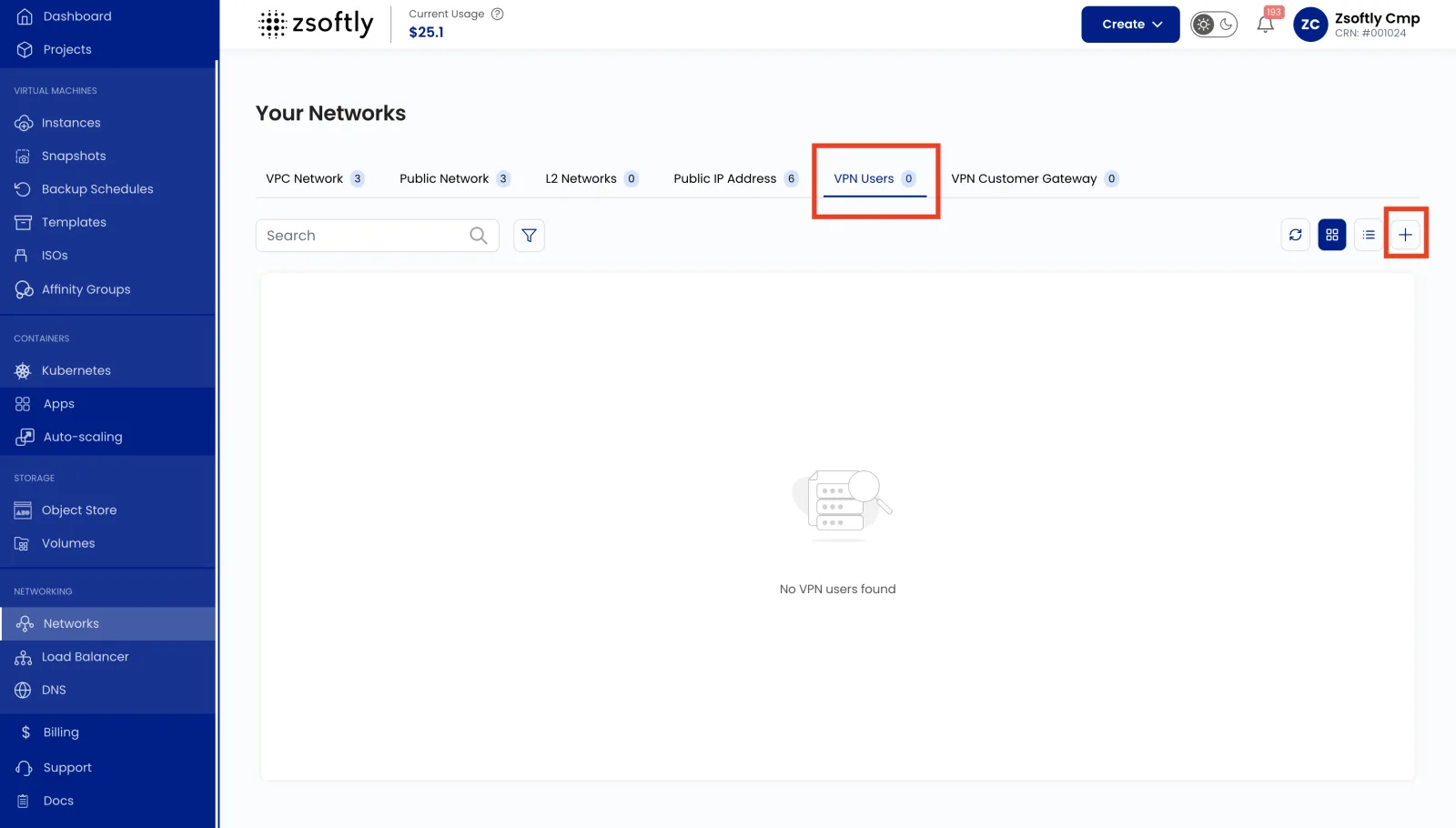Click the Zsoftly Cmp account name
This screenshot has height=828, width=1456.
(1377, 18)
